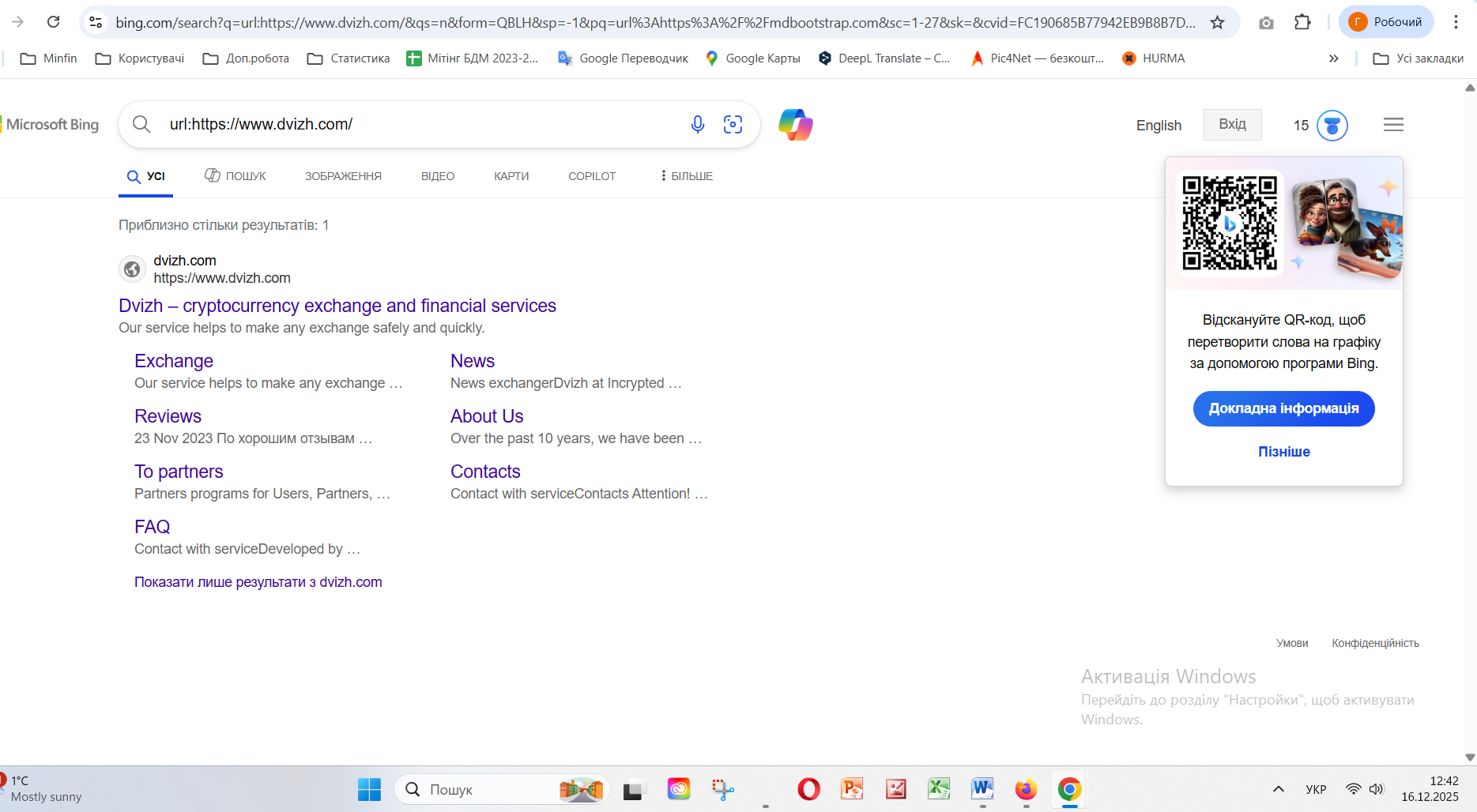Screen dimensions: 1477x812
Task: Bookmark this page with the star icon
Action: point(1217,22)
